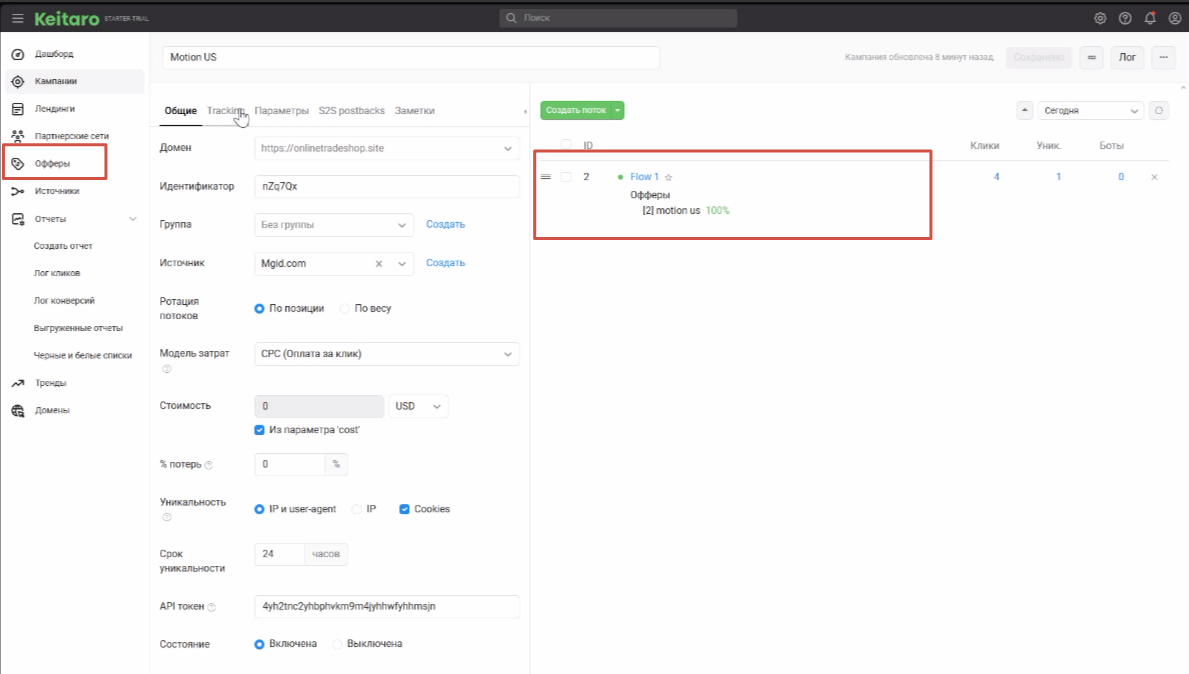This screenshot has height=674, width=1189.
Task: Delete Flow 1 with the X icon
Action: click(1154, 177)
